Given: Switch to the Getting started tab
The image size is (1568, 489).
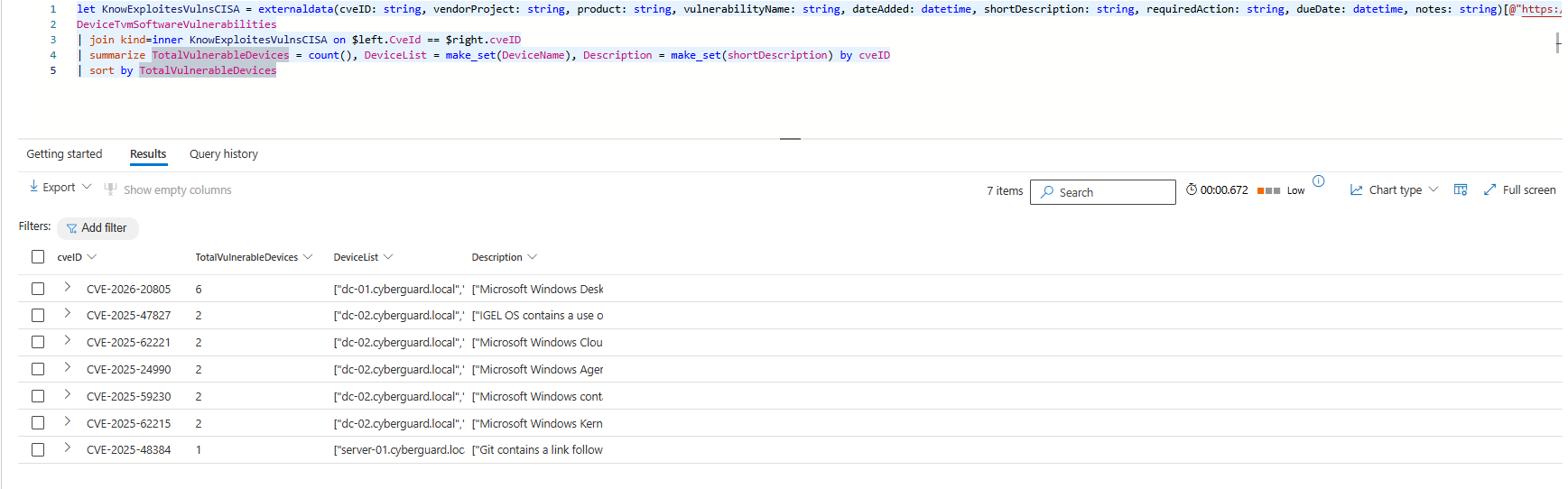Looking at the screenshot, I should coord(64,154).
